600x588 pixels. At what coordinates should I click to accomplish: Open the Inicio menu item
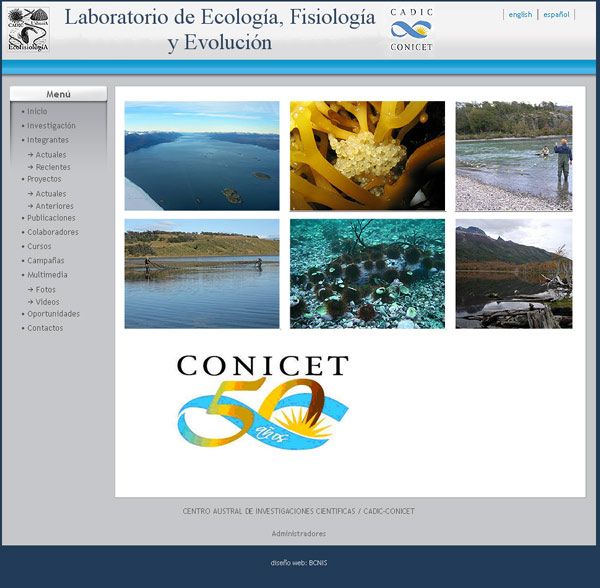coord(37,111)
